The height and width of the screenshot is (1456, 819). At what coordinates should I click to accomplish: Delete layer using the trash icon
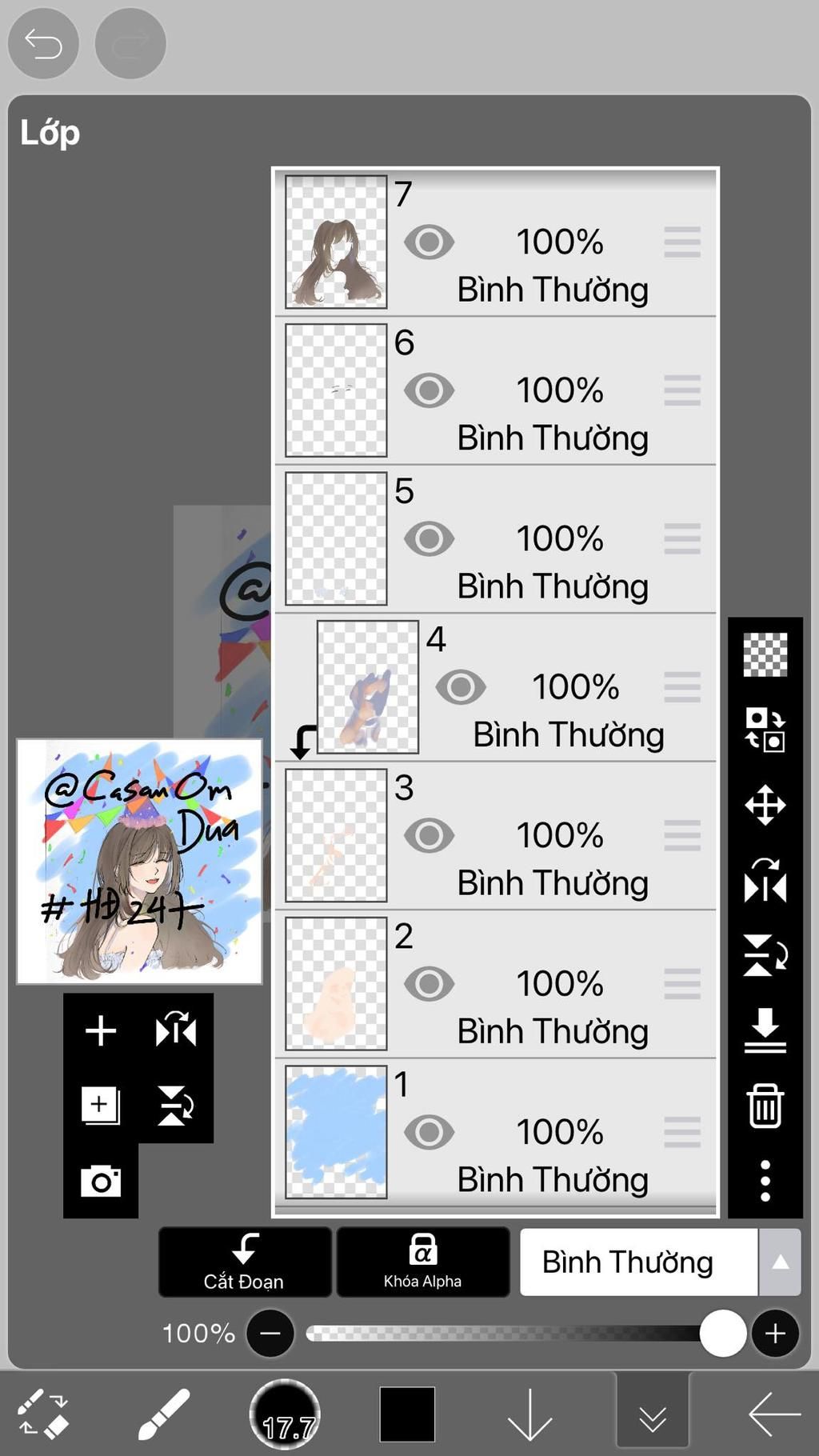point(765,1106)
